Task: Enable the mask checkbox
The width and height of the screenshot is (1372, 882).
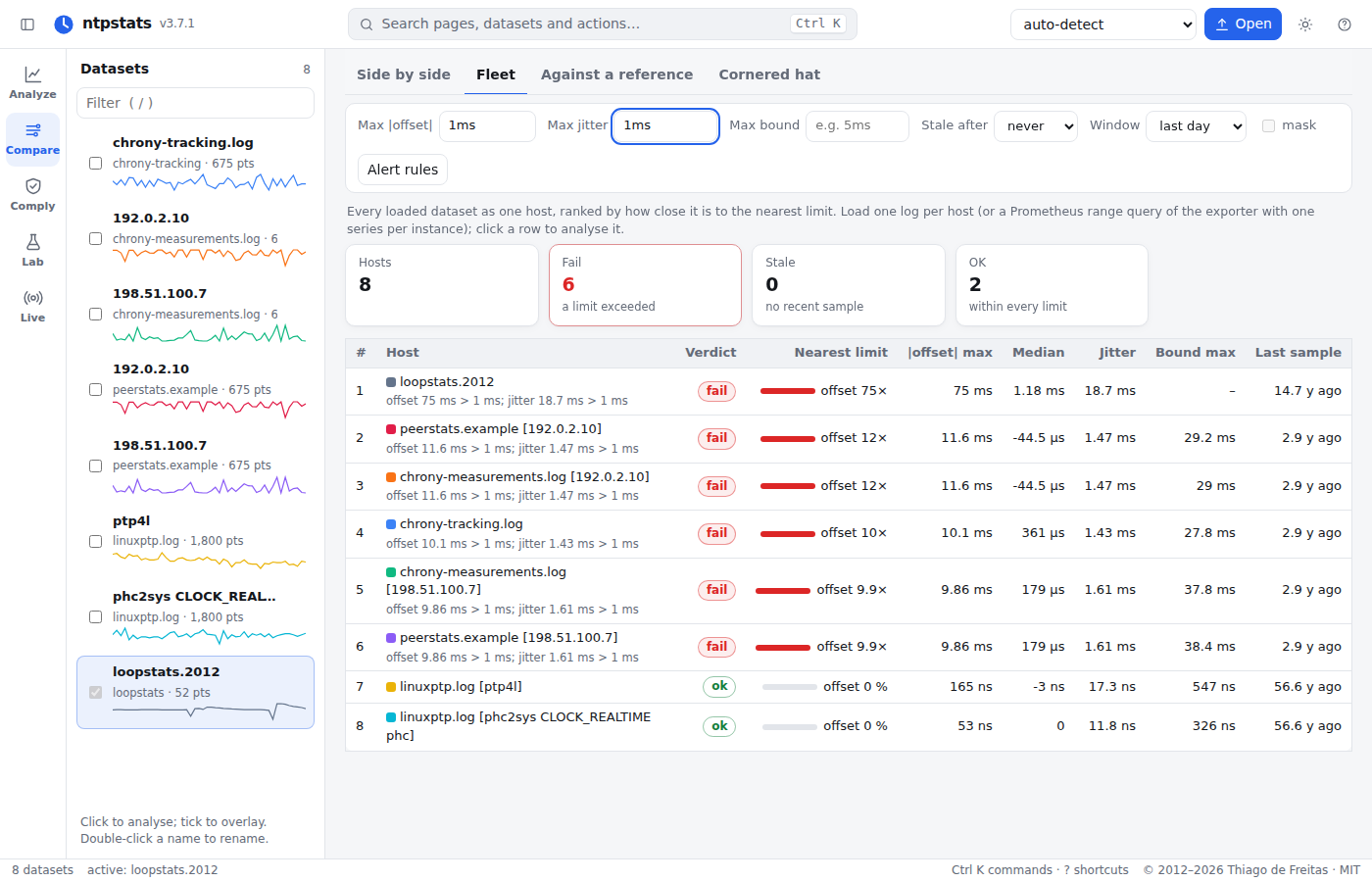Action: pos(1268,125)
